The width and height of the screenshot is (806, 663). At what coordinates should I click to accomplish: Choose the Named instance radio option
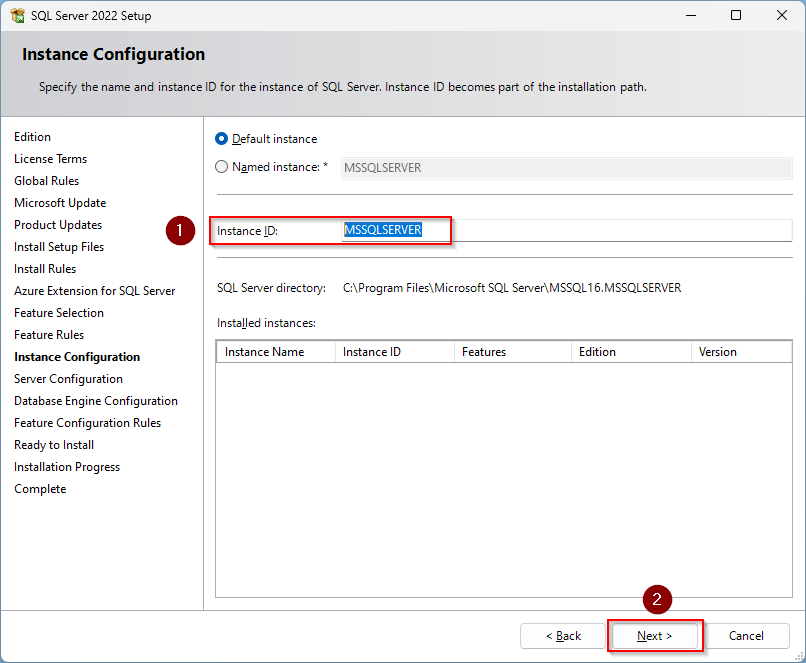click(222, 167)
